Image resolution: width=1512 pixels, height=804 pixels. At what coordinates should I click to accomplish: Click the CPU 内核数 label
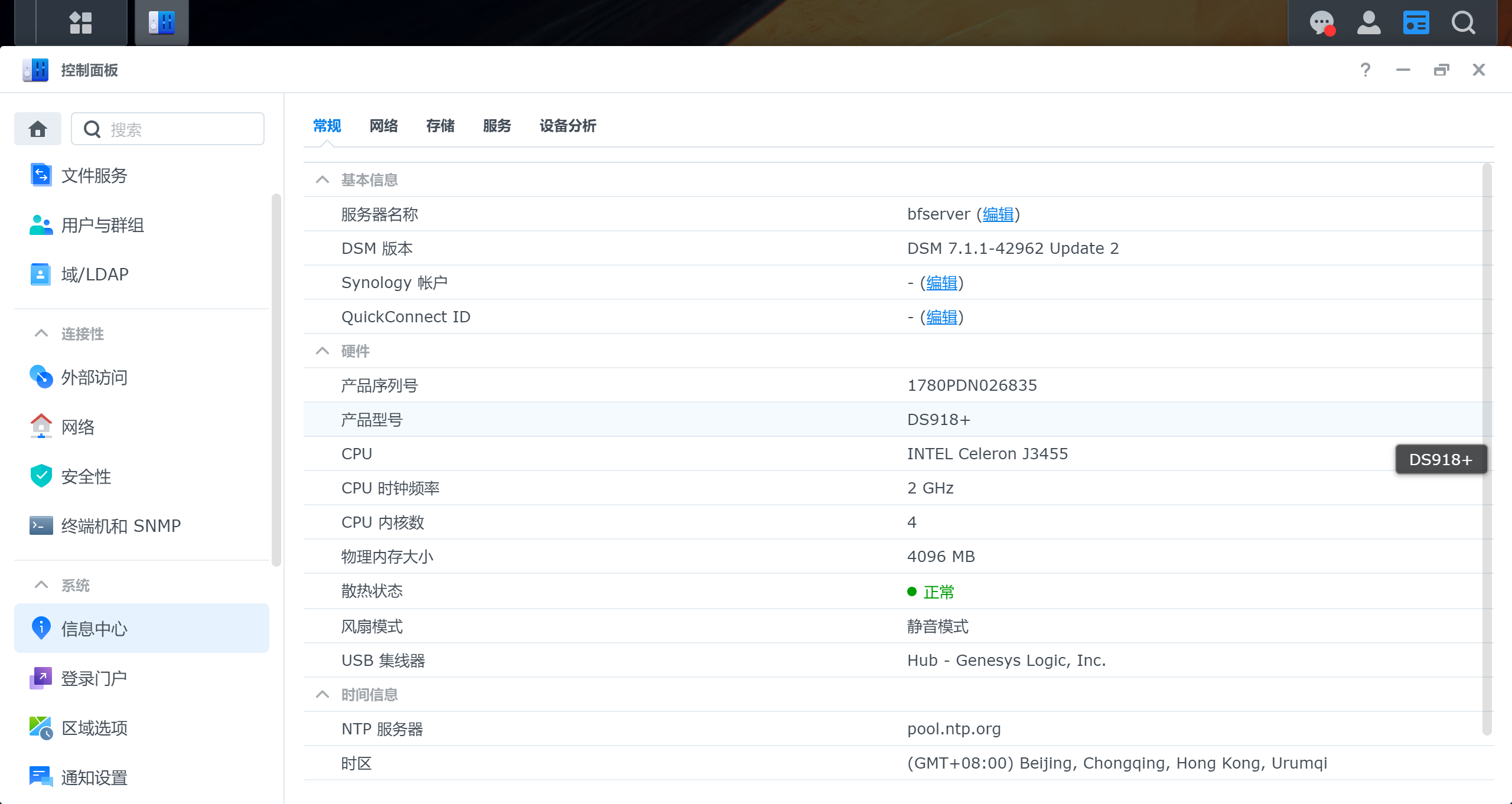tap(383, 522)
